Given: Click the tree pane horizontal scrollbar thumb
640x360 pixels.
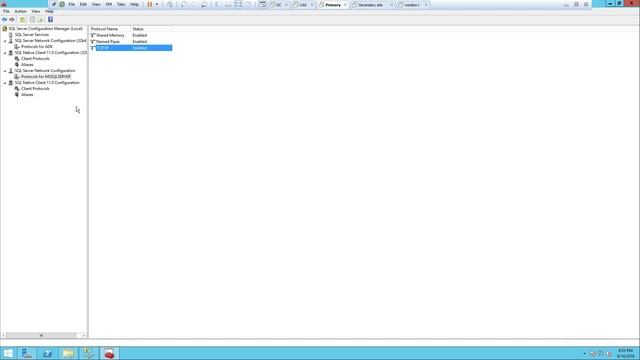Looking at the screenshot, I should point(41,336).
